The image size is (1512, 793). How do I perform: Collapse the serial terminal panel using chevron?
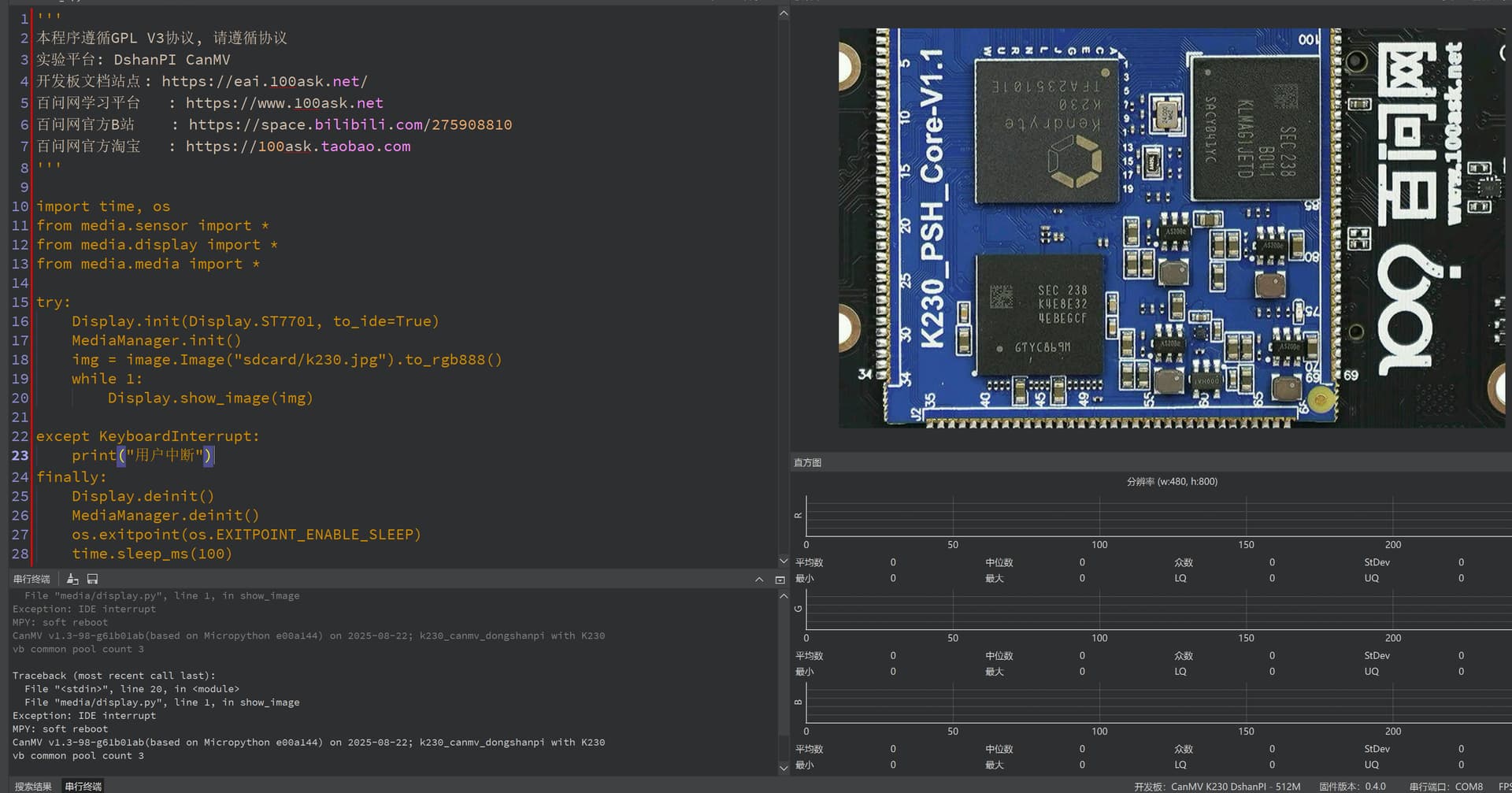click(x=759, y=580)
